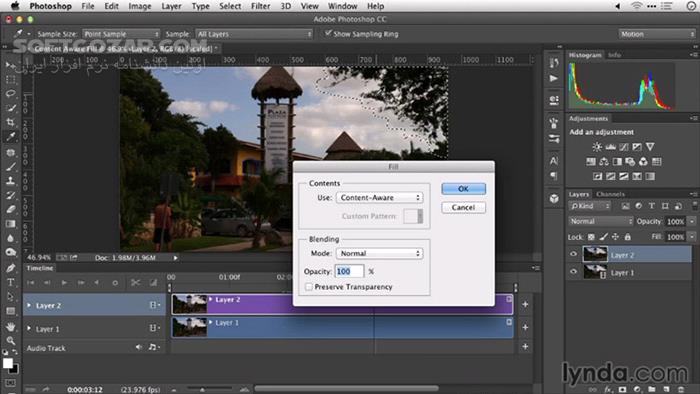
Task: Open the Layer menu
Action: pyautogui.click(x=171, y=6)
